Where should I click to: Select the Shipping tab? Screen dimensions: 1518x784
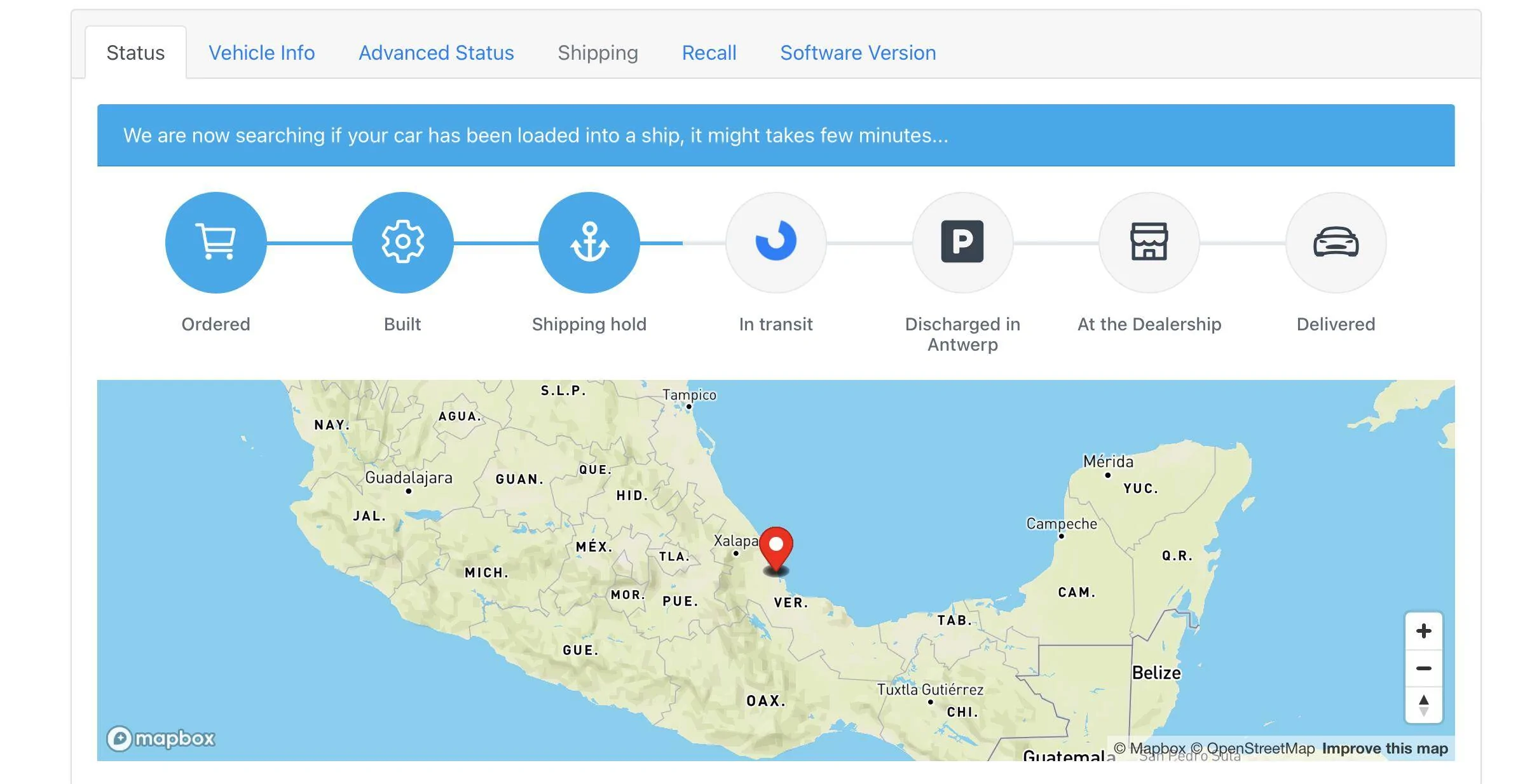[x=598, y=53]
